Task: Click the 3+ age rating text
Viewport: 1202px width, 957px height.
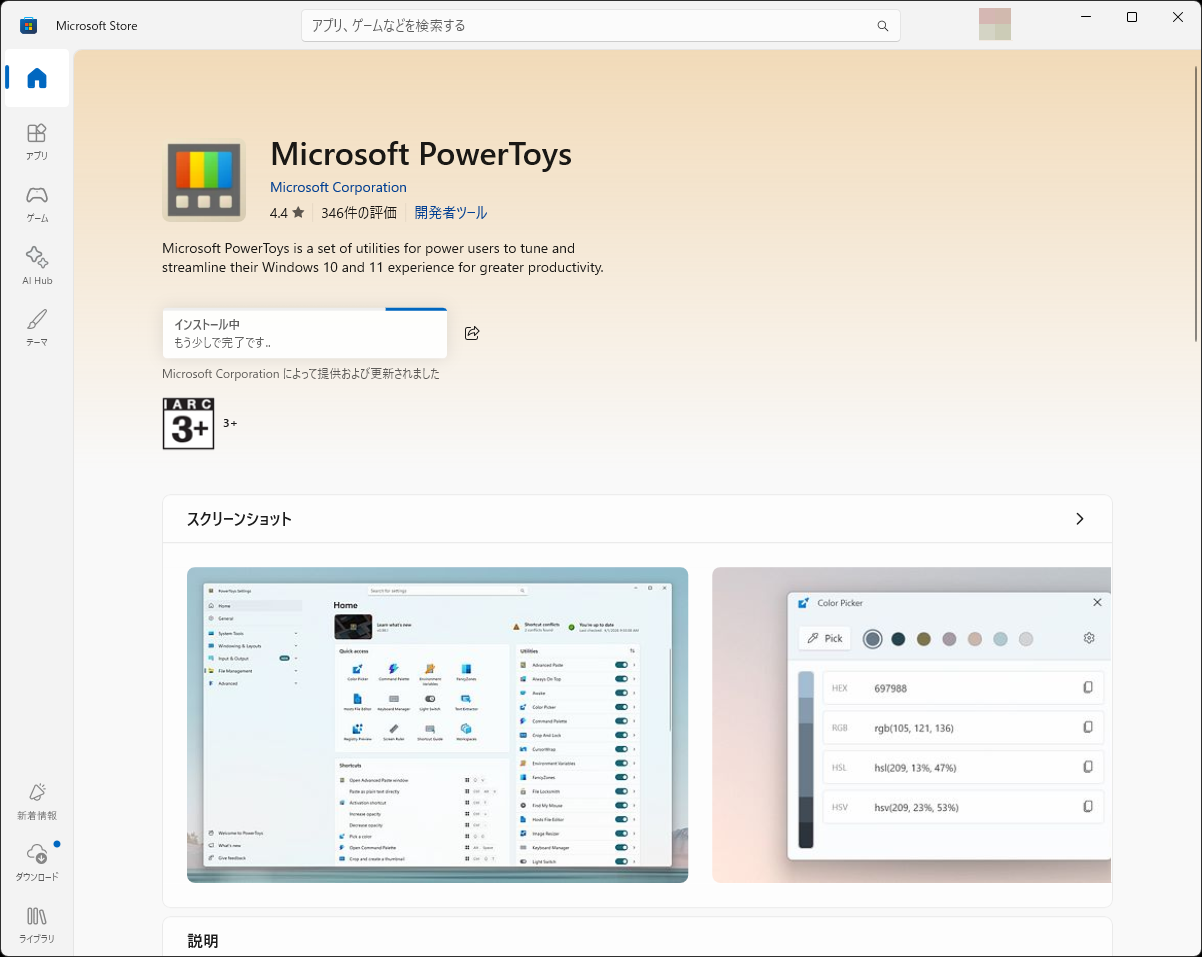Action: [x=230, y=423]
